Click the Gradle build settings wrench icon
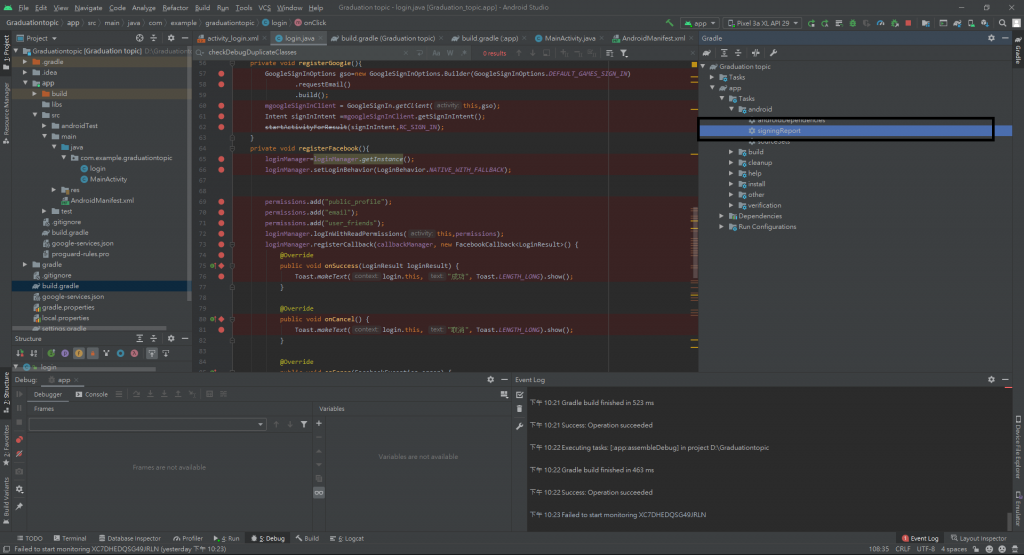The height and width of the screenshot is (555, 1024). tap(774, 53)
